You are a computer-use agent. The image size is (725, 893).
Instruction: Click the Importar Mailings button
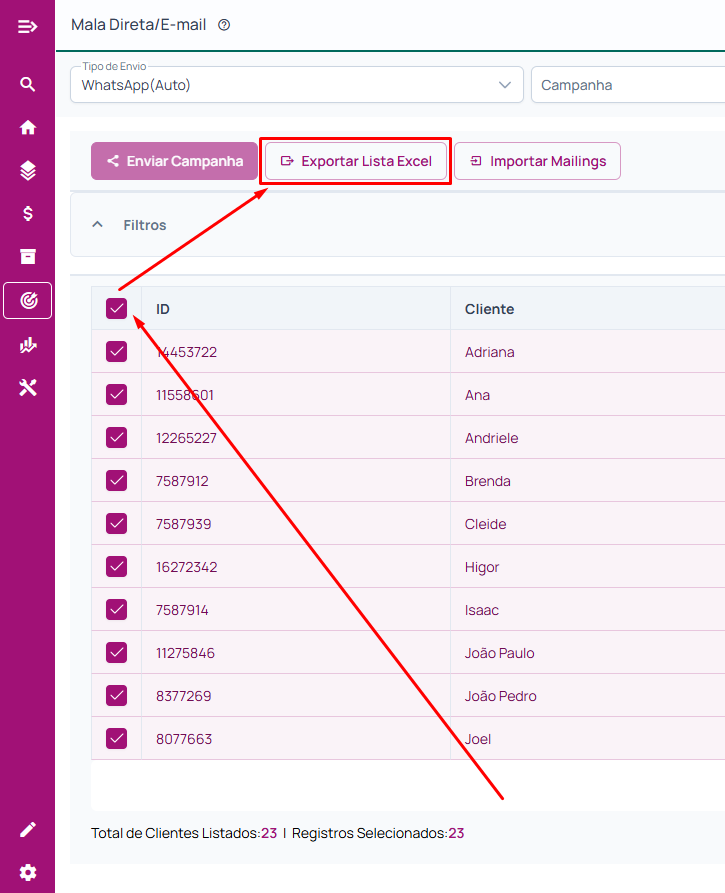point(538,161)
